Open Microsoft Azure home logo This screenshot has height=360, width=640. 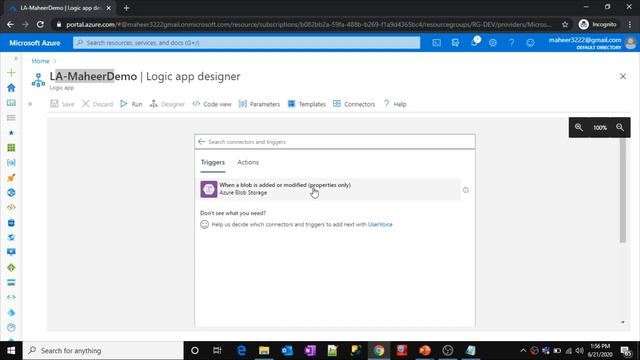(35, 43)
